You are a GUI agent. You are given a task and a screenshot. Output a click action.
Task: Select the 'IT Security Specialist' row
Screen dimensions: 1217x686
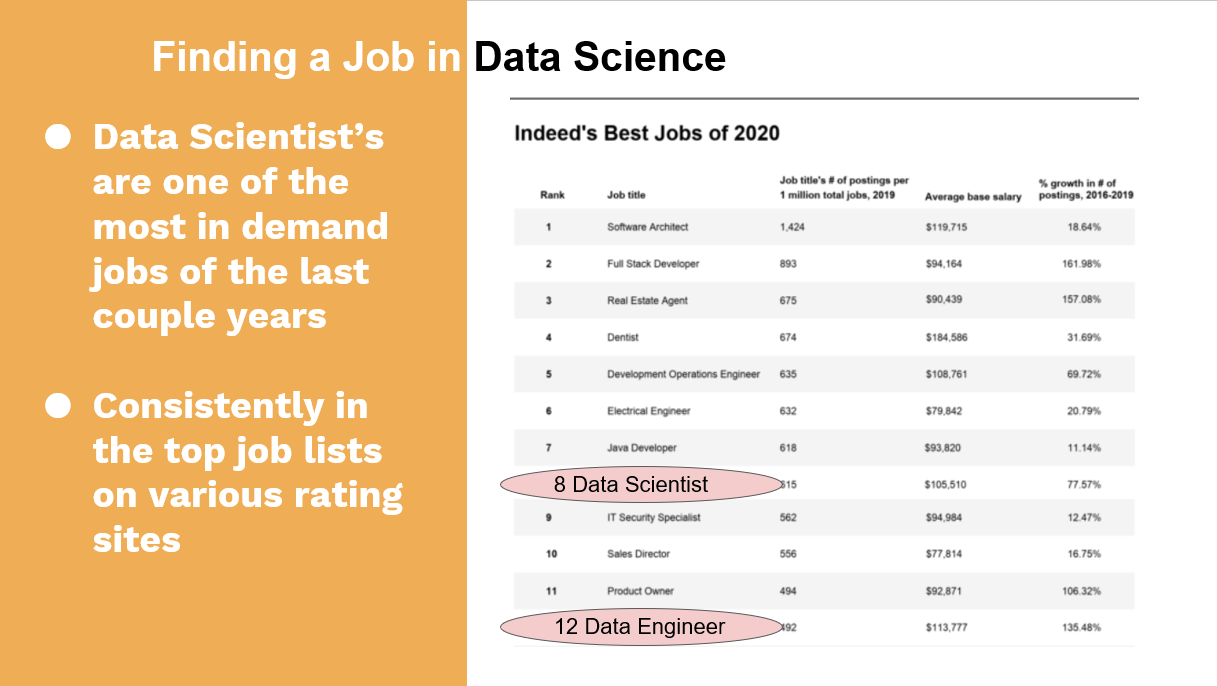653,518
